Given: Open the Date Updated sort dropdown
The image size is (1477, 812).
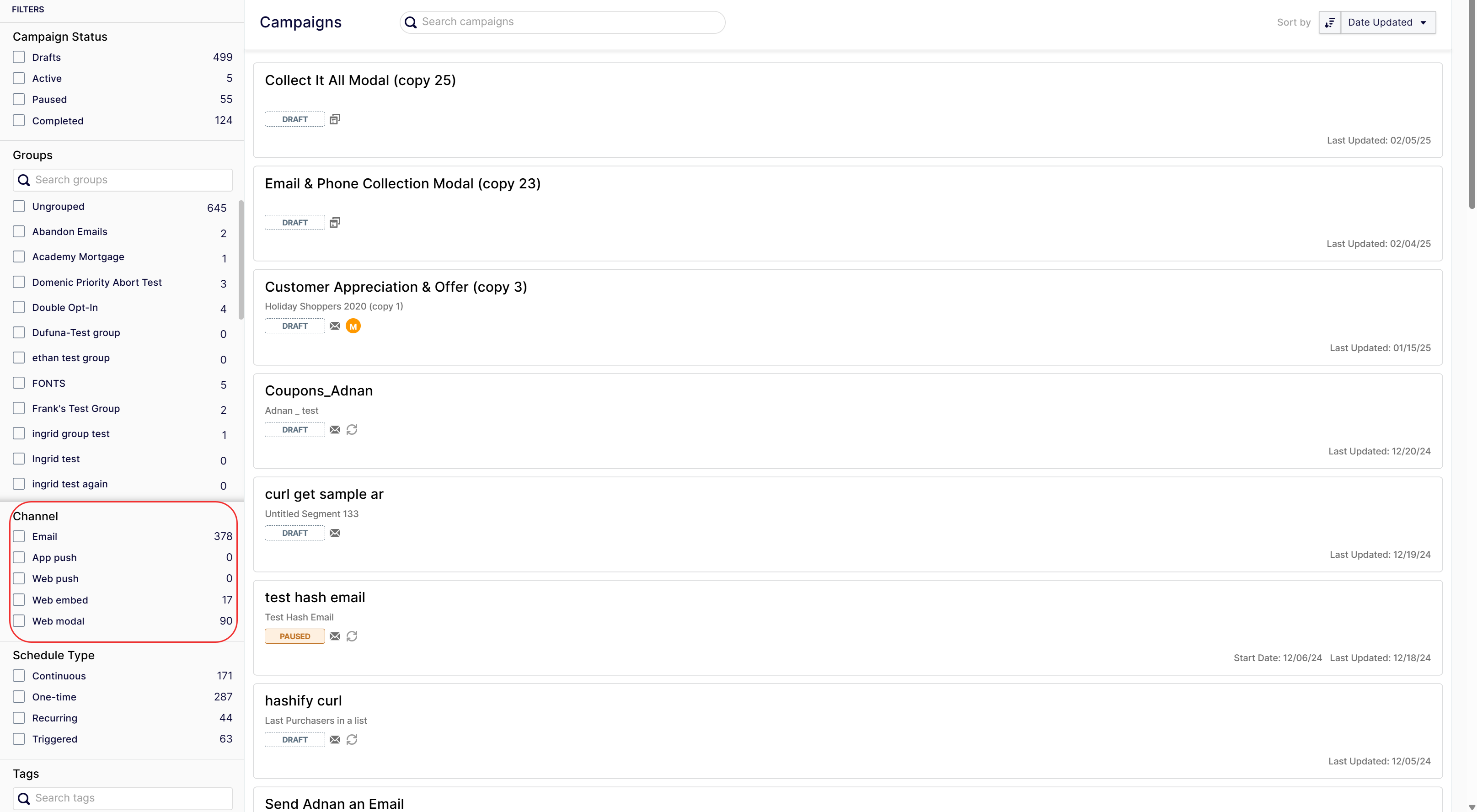Looking at the screenshot, I should [x=1387, y=22].
